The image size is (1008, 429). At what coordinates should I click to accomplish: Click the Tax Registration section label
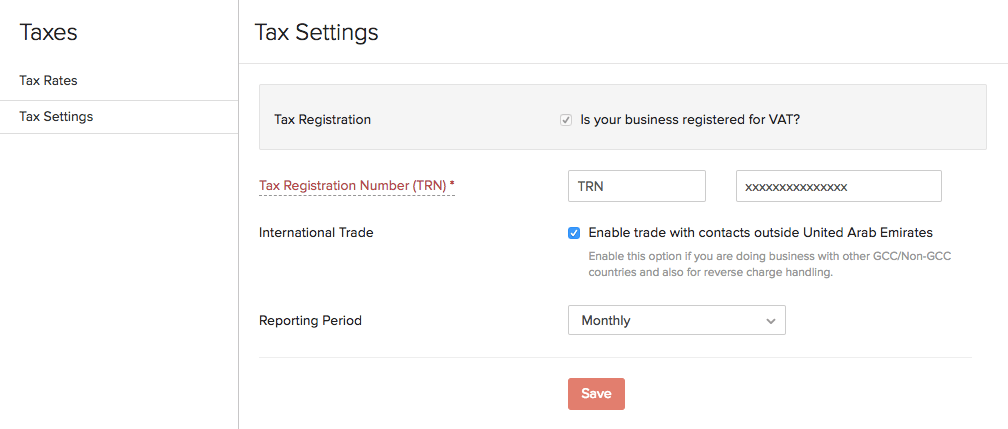322,120
